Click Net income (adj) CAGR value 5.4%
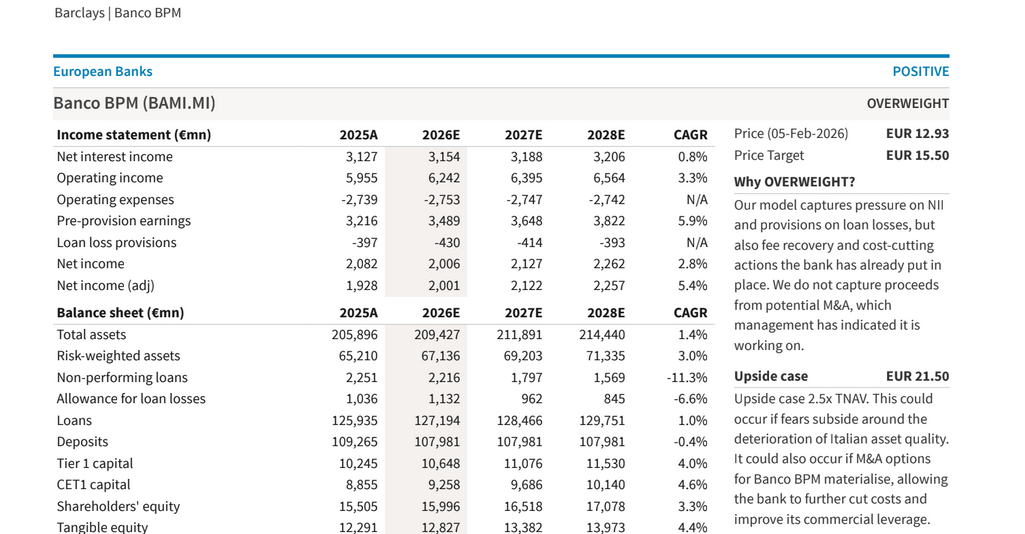The image size is (1025, 534). [x=692, y=286]
